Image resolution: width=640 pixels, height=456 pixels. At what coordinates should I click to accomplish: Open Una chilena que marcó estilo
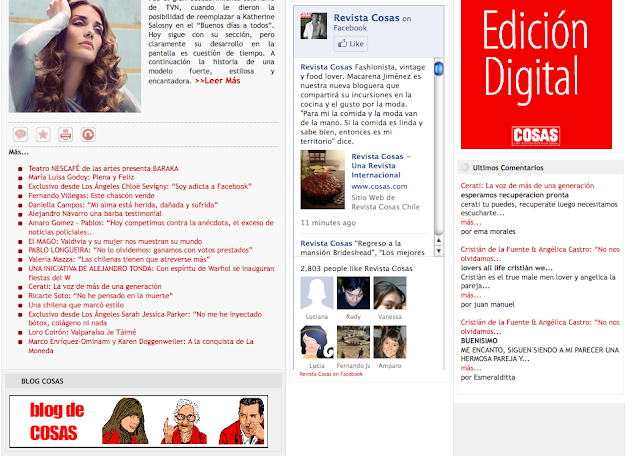point(76,305)
